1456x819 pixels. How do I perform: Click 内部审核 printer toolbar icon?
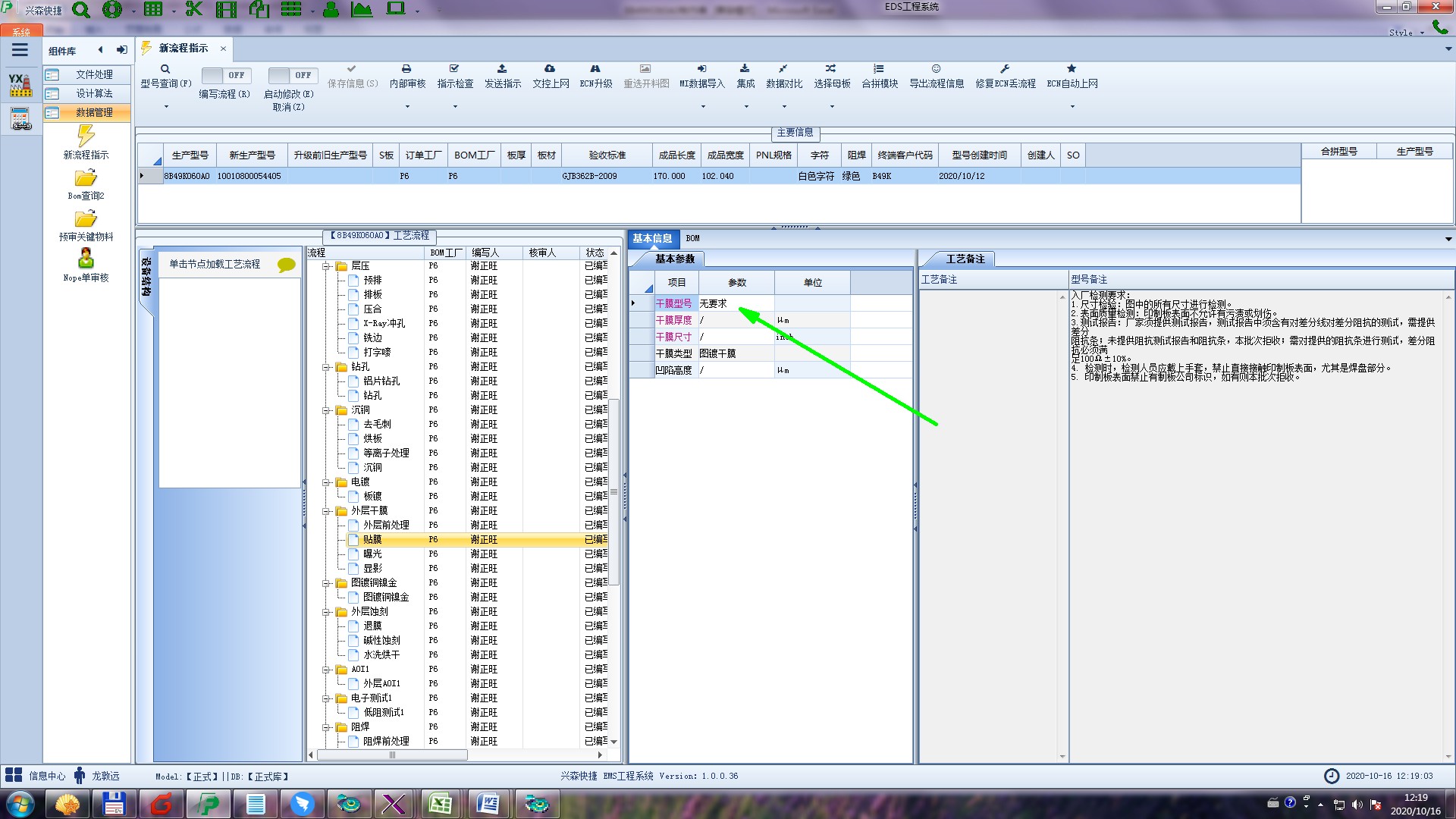pyautogui.click(x=406, y=69)
